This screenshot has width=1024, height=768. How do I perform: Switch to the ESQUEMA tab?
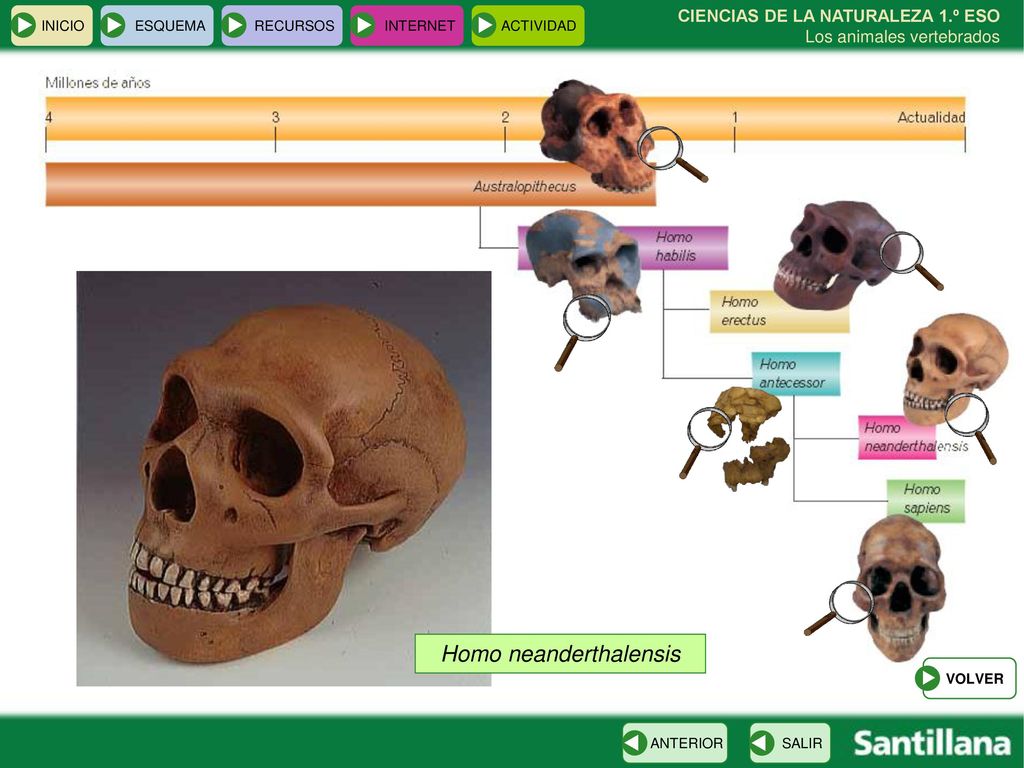157,25
